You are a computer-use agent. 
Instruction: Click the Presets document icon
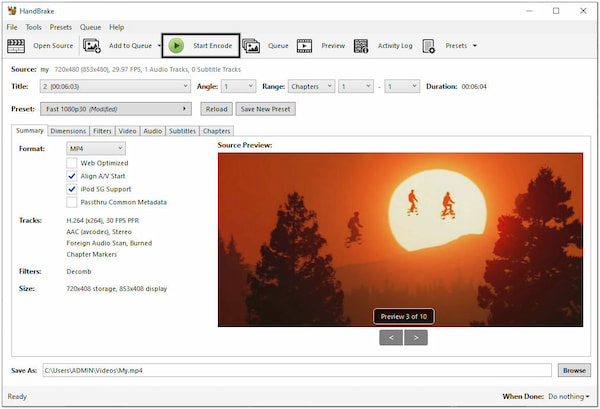click(429, 46)
